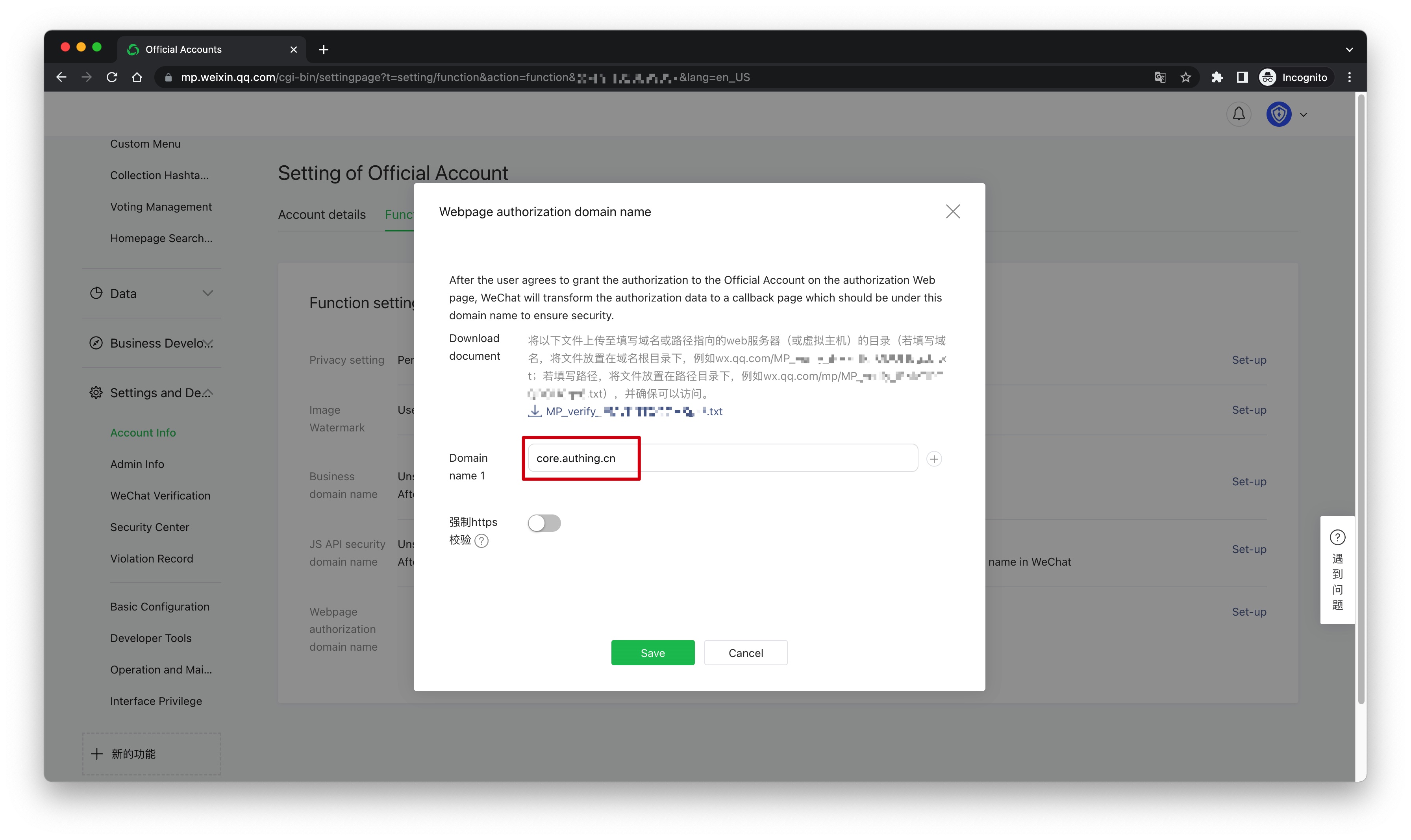Click the green Save button
This screenshot has height=840, width=1411.
point(653,653)
